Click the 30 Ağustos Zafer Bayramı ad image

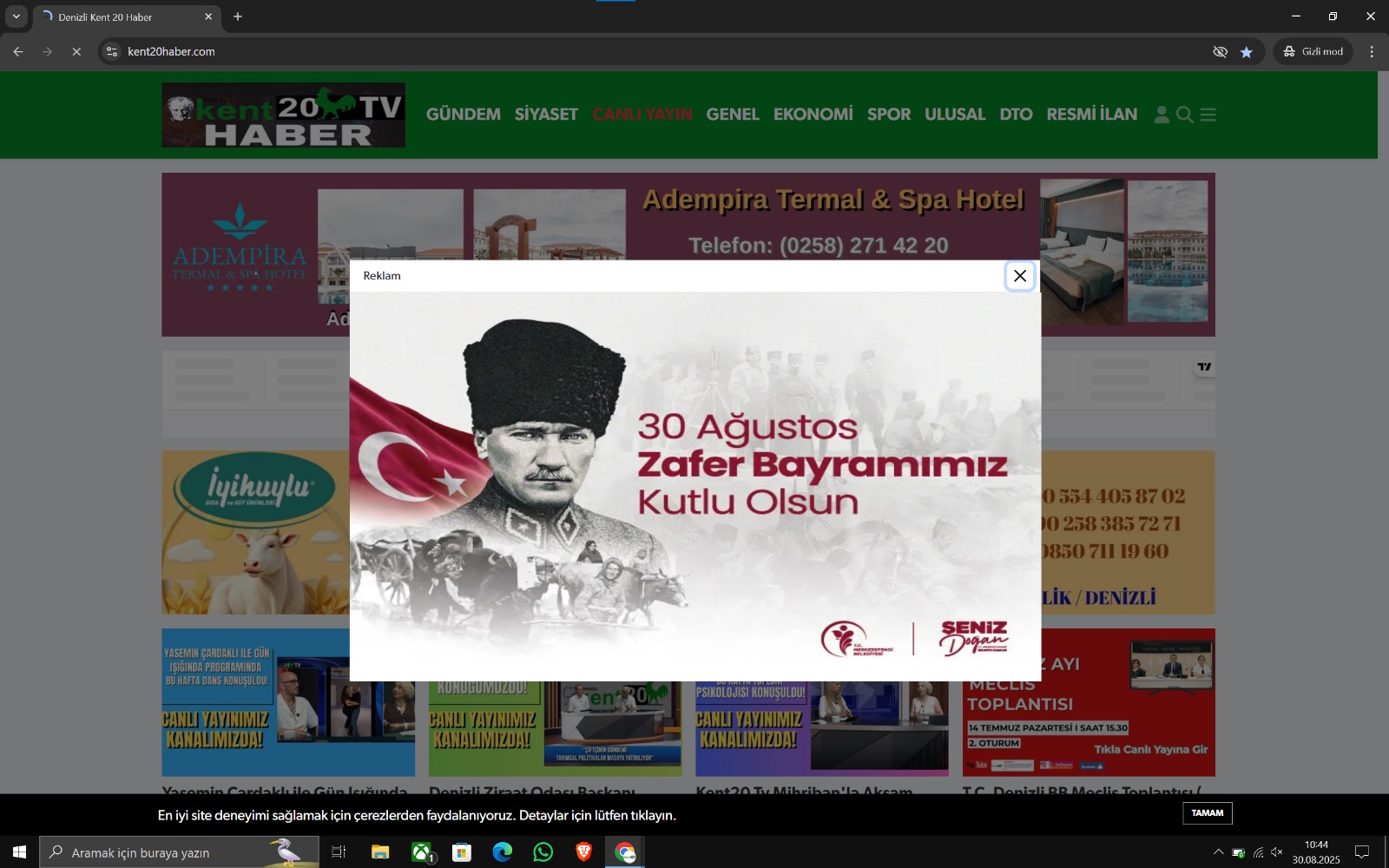(695, 486)
